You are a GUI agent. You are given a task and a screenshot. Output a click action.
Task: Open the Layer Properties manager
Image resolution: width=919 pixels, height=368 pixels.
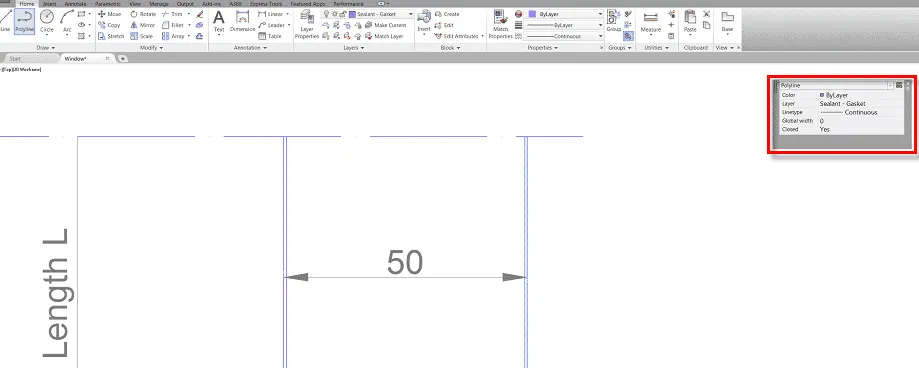[x=307, y=24]
